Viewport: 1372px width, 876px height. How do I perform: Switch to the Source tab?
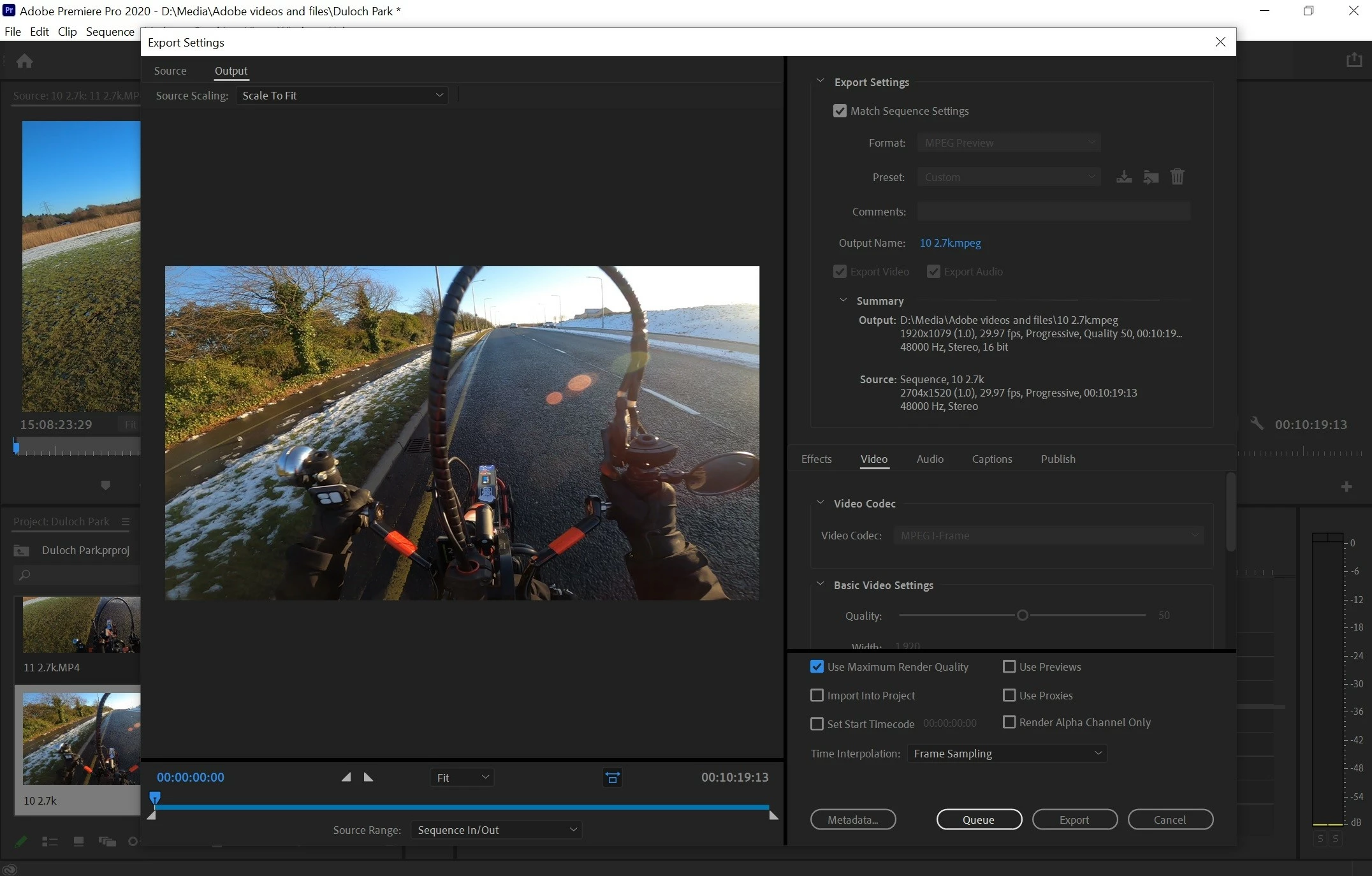pos(170,71)
